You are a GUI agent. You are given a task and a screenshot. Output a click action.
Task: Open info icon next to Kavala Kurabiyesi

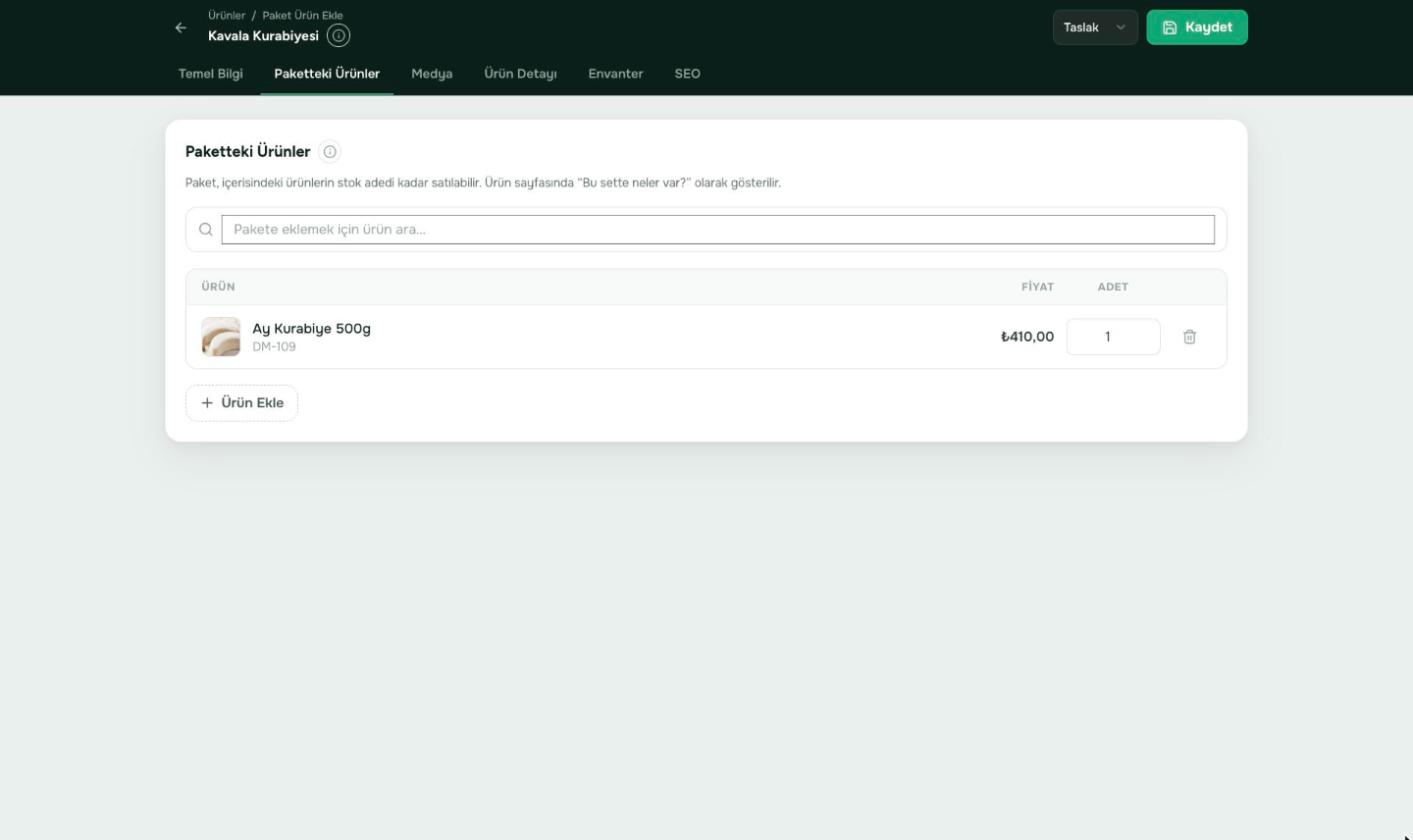coord(339,36)
